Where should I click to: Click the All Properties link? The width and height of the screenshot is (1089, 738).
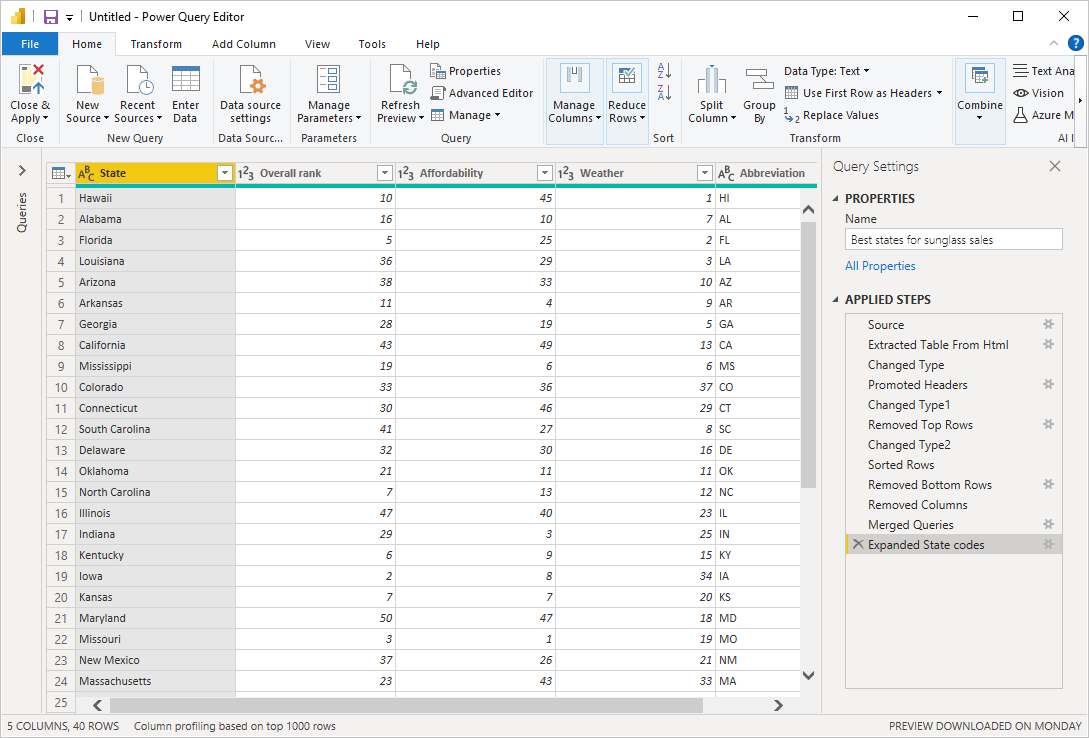tap(880, 266)
